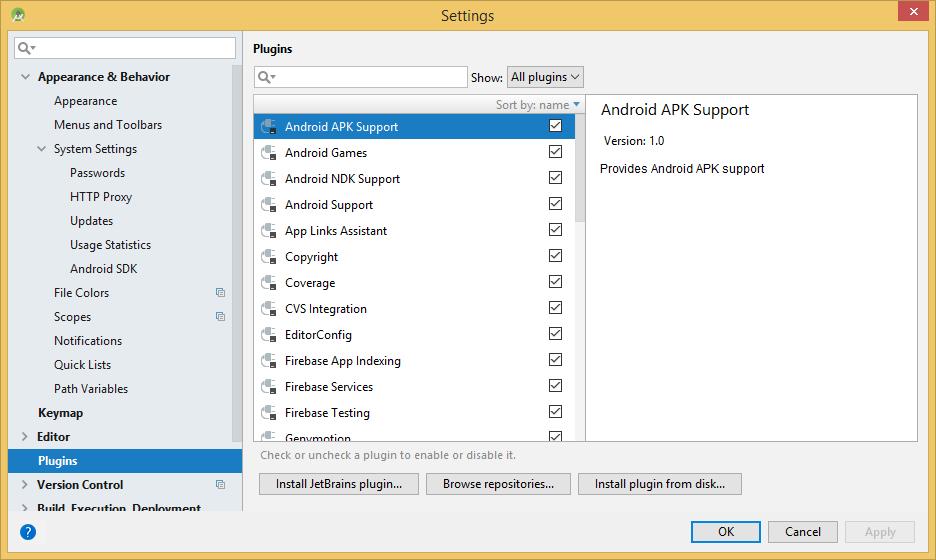936x560 pixels.
Task: Select Updates in the settings tree
Action: coord(91,221)
